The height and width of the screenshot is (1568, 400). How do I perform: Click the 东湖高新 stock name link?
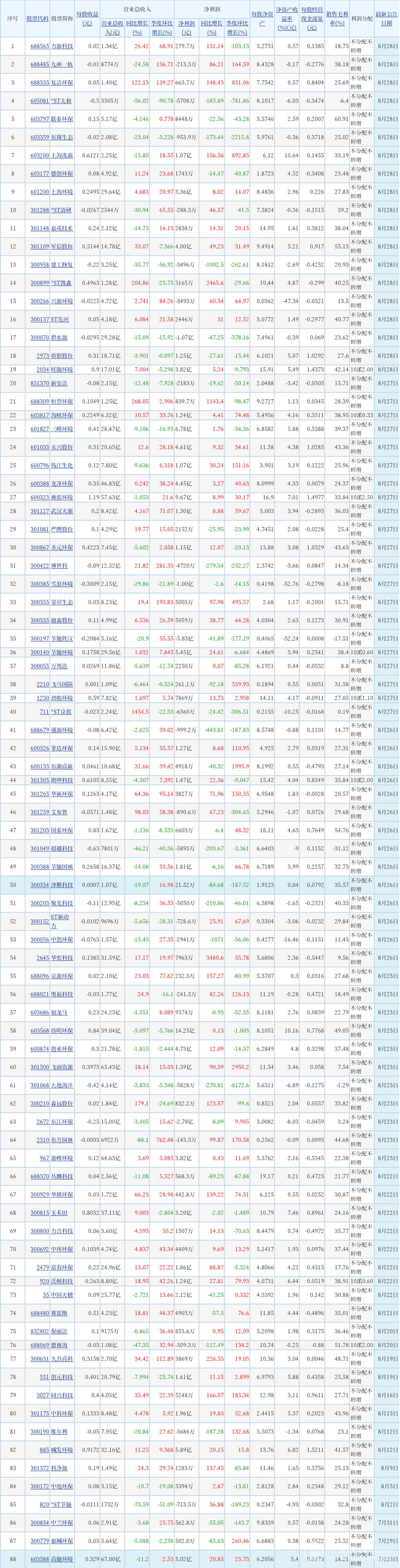click(x=62, y=766)
